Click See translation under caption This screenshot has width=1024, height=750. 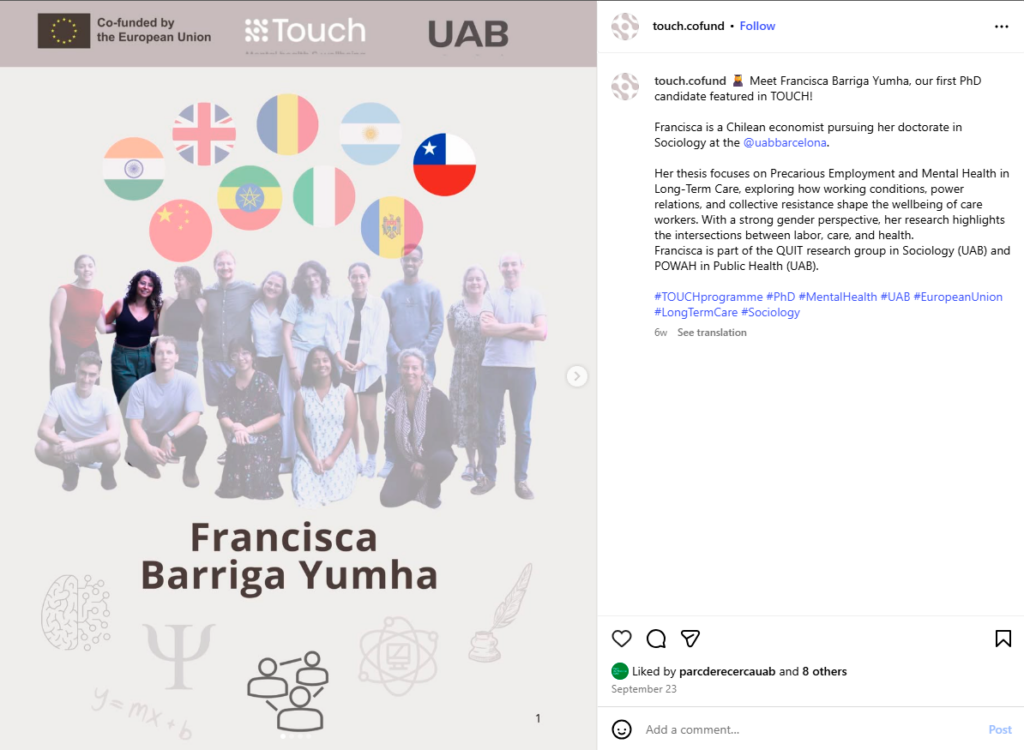point(711,332)
